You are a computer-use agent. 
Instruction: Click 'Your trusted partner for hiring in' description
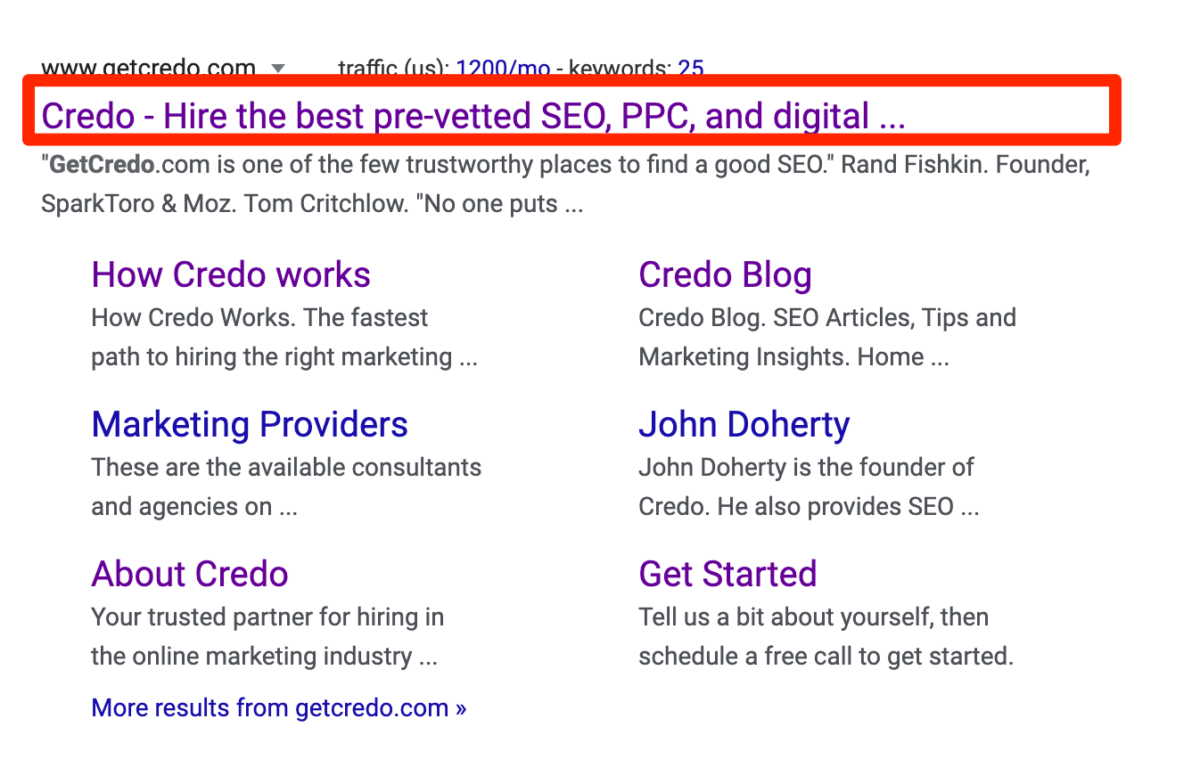pos(267,617)
